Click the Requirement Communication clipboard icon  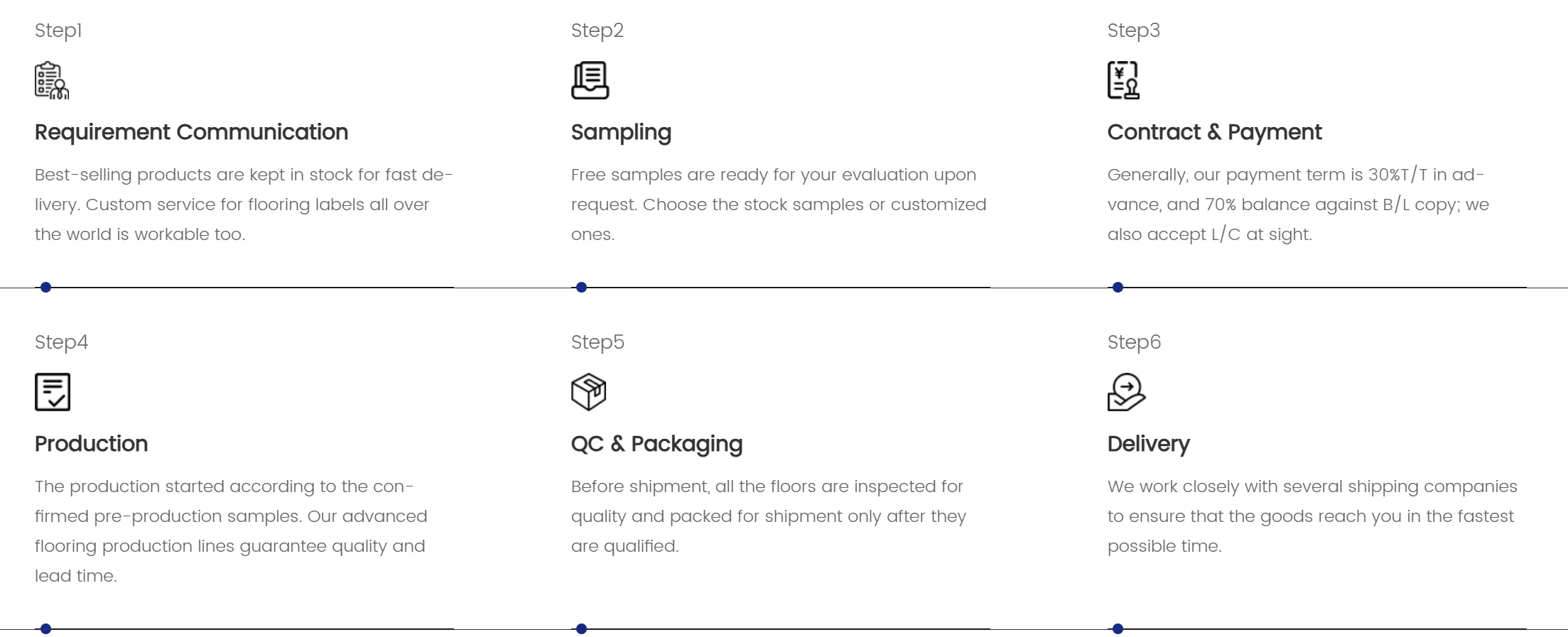[52, 80]
